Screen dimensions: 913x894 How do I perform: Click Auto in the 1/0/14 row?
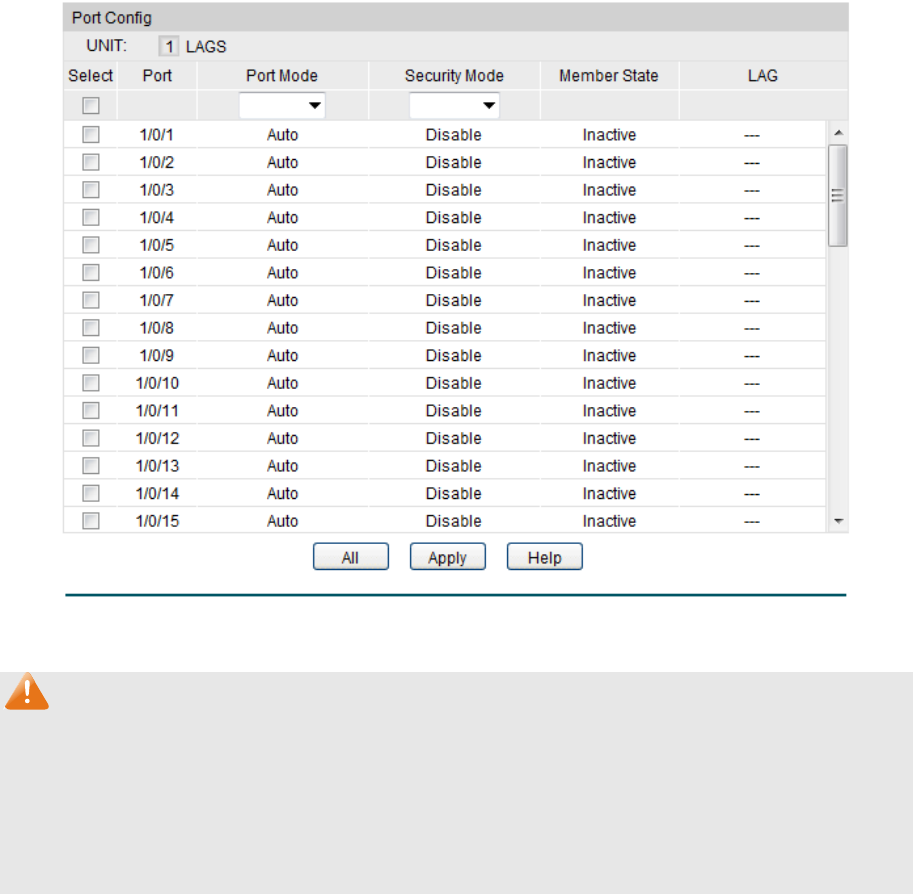point(282,493)
